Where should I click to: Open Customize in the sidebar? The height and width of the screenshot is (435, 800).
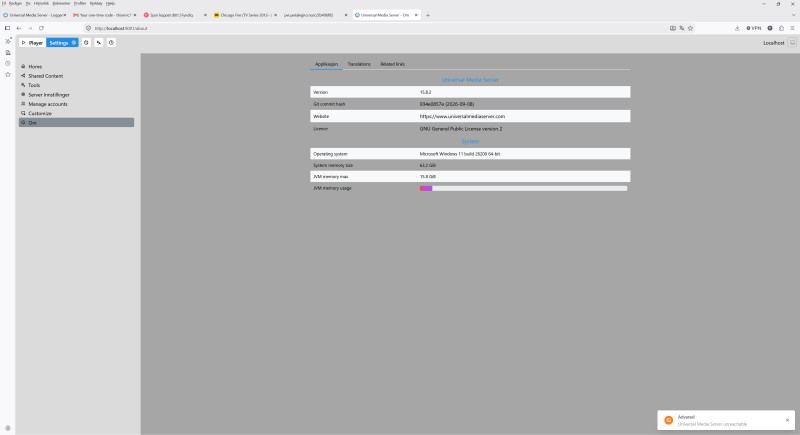pyautogui.click(x=76, y=113)
